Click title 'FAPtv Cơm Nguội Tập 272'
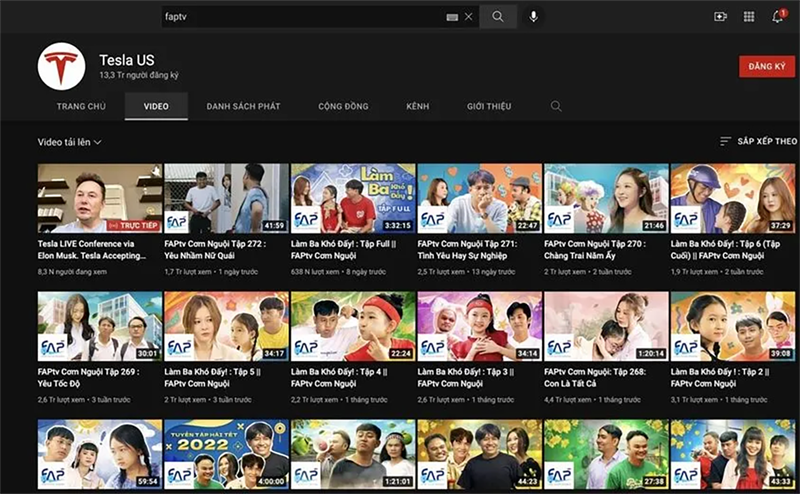 (x=215, y=250)
